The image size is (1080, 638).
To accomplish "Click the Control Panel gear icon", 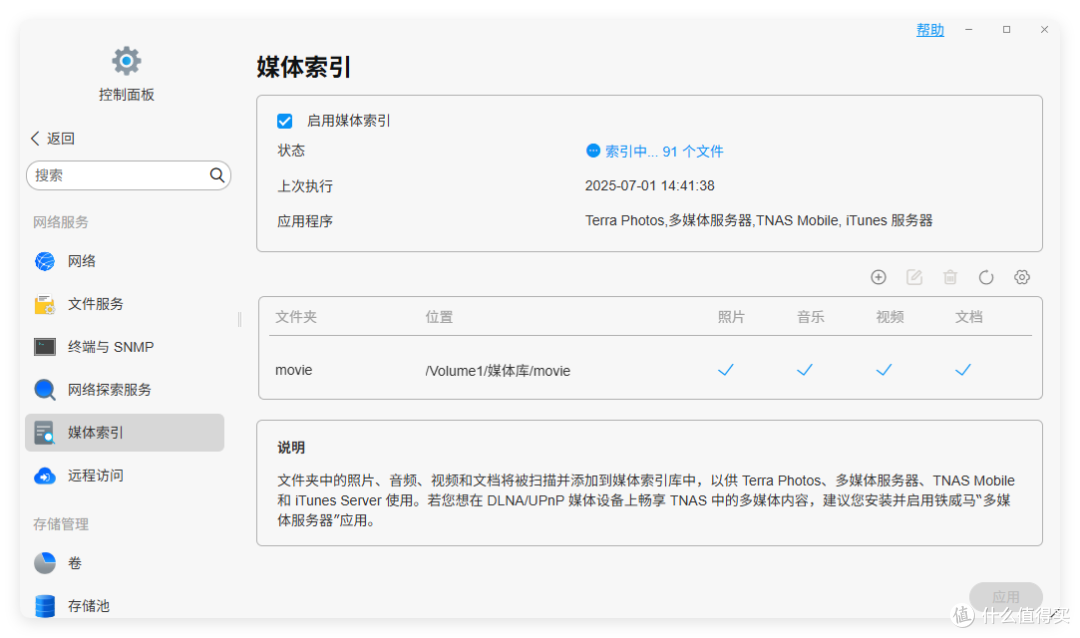I will pos(126,61).
